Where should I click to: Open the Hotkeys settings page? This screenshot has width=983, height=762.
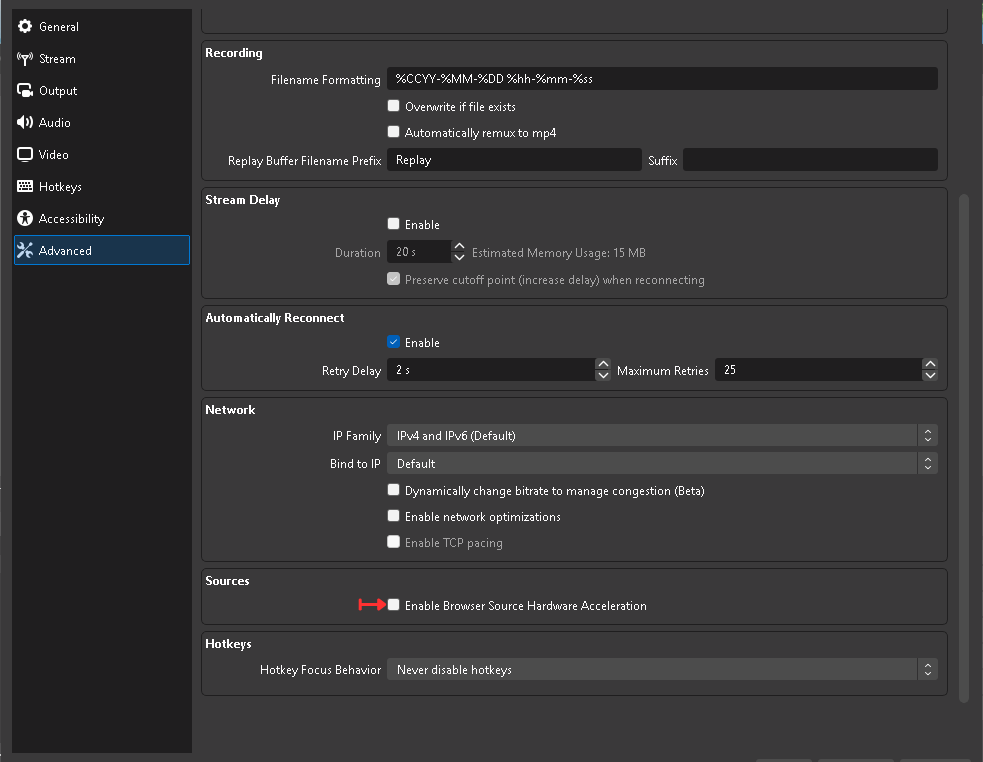pos(102,186)
